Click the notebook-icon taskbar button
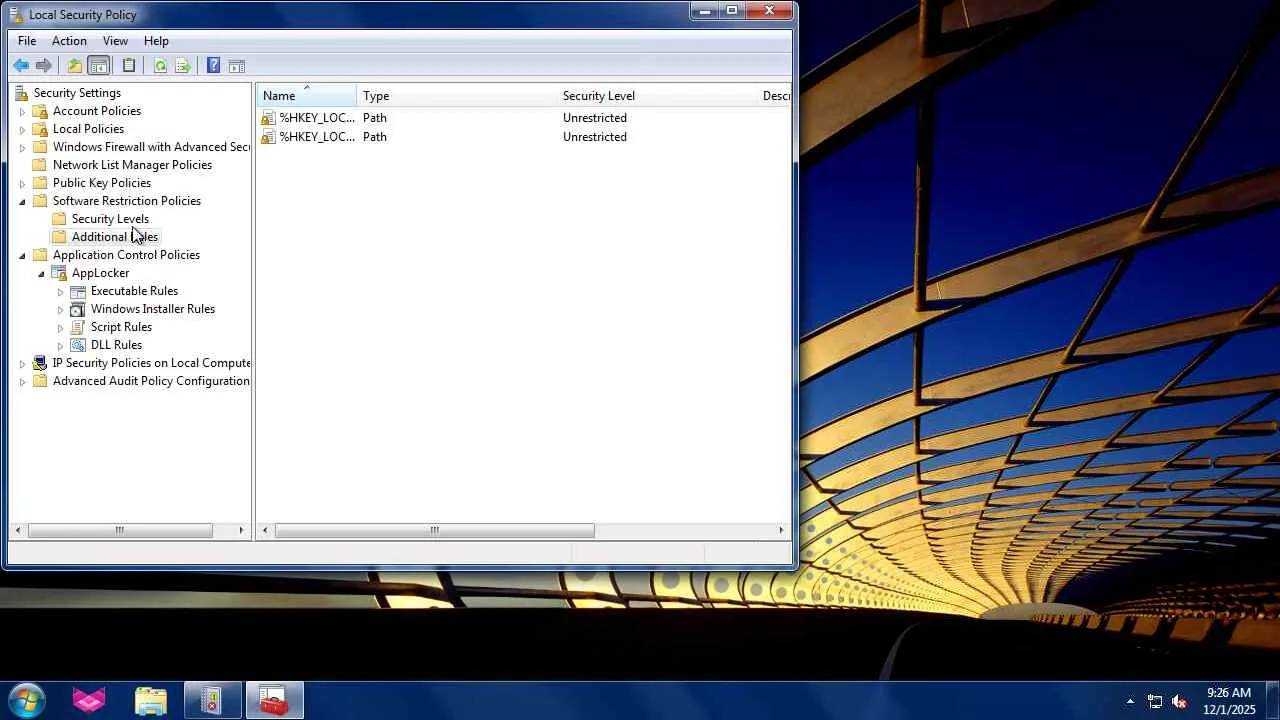The height and width of the screenshot is (720, 1280). (x=212, y=700)
